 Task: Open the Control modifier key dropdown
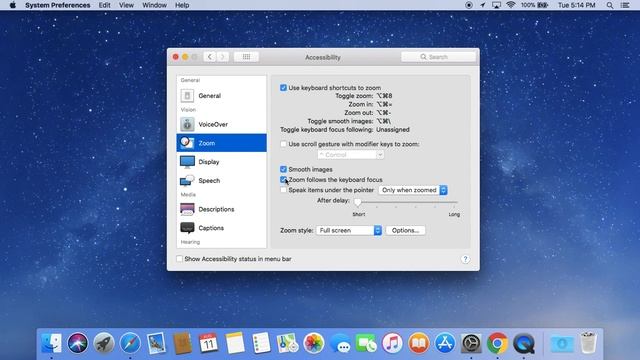[351, 155]
